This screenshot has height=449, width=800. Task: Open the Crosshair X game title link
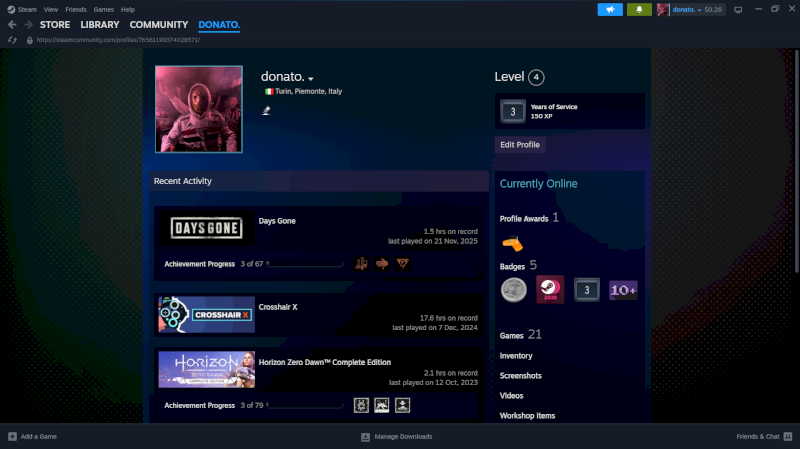pyautogui.click(x=278, y=307)
